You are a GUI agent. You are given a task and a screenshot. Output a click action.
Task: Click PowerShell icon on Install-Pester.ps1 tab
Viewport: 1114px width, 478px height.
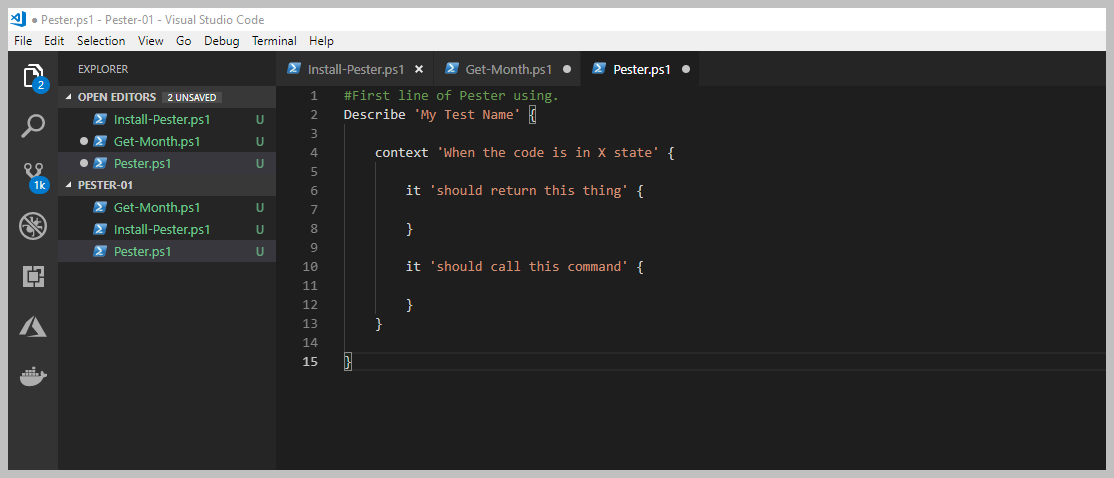pos(293,69)
